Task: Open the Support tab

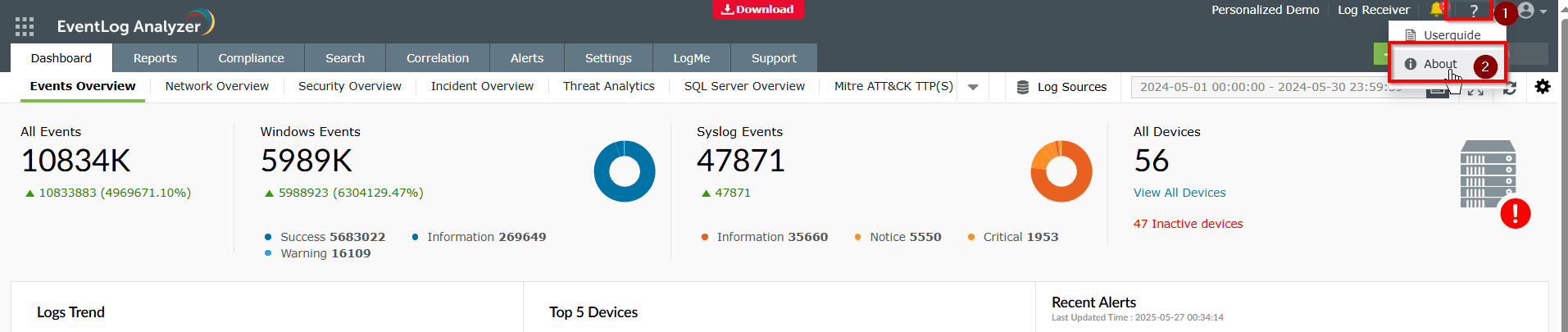Action: point(774,58)
